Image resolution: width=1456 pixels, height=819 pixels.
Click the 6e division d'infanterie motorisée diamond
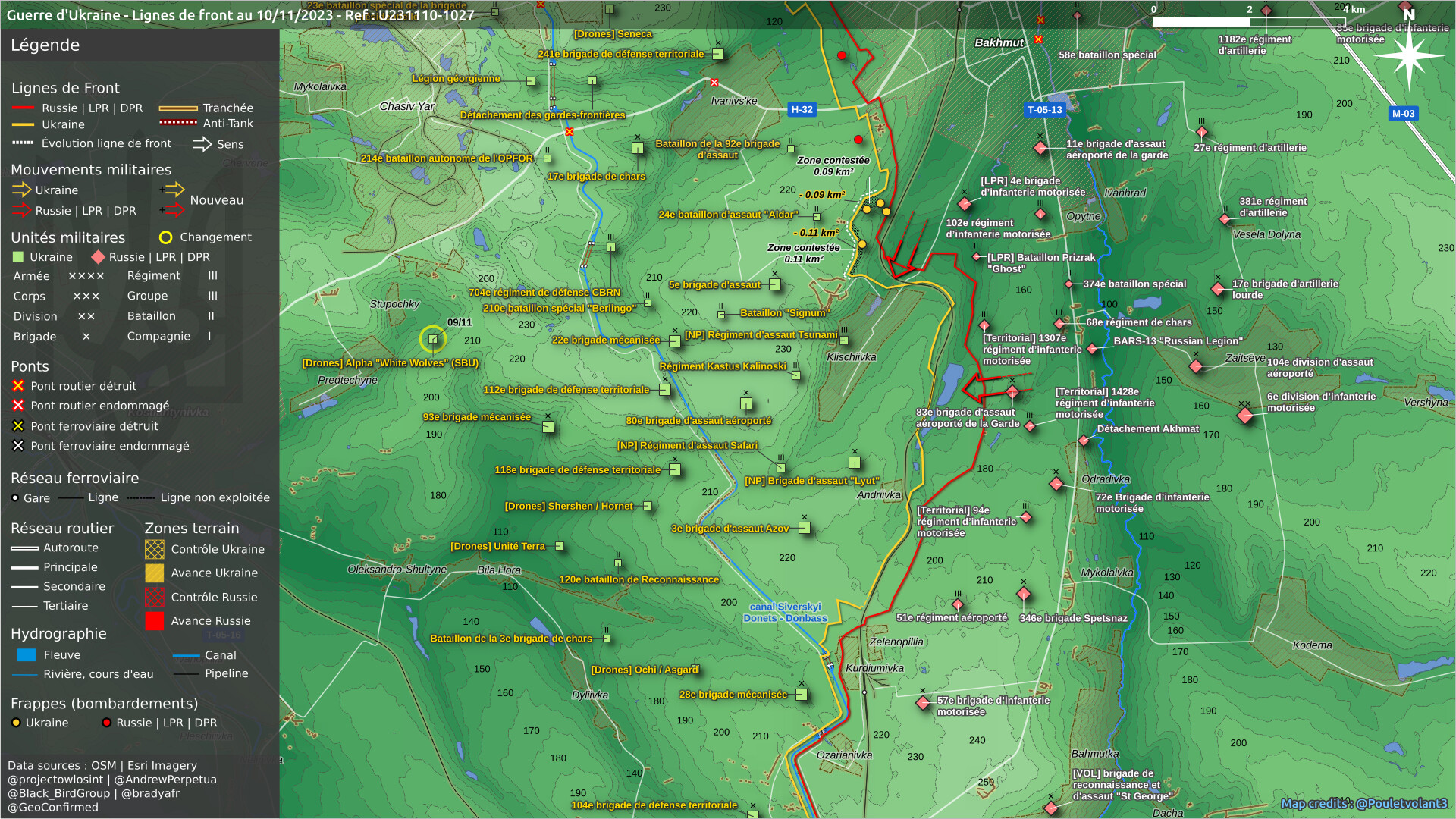pos(1244,415)
